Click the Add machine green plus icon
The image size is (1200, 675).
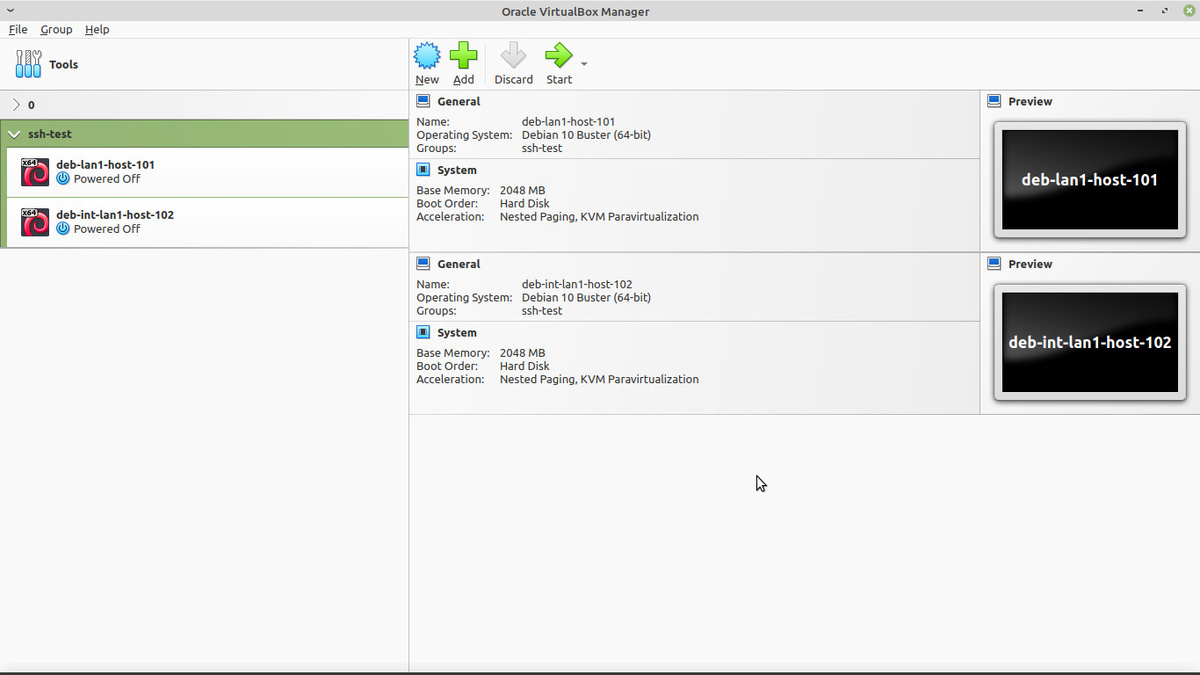(x=463, y=56)
